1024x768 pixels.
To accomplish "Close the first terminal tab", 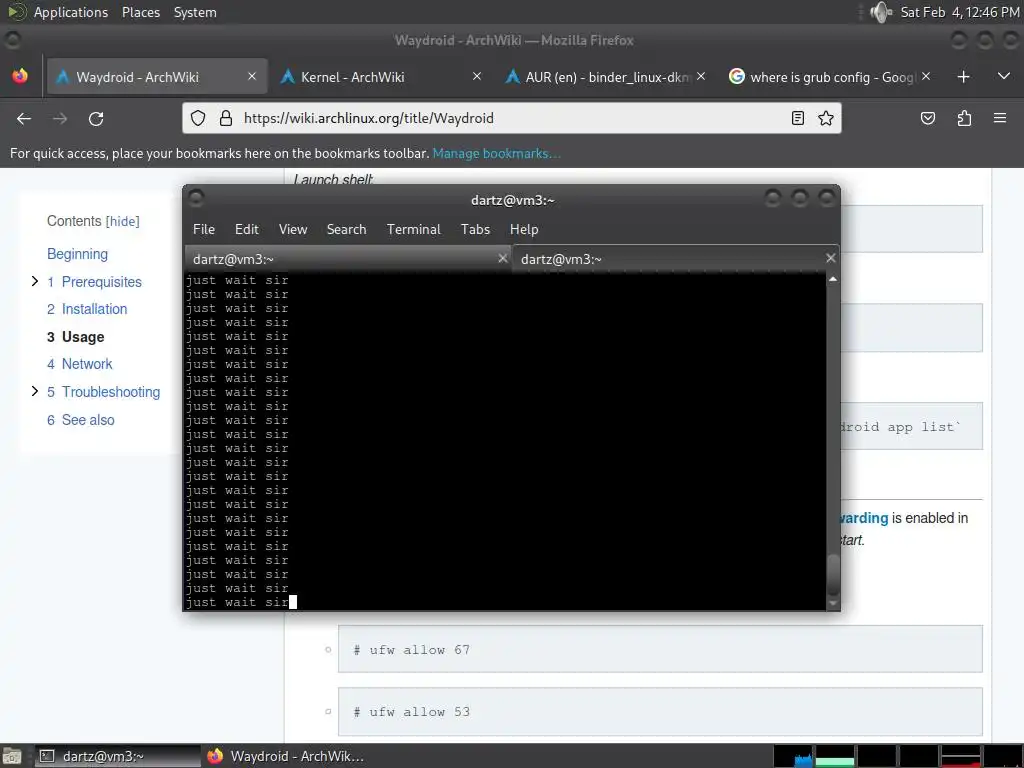I will [502, 258].
